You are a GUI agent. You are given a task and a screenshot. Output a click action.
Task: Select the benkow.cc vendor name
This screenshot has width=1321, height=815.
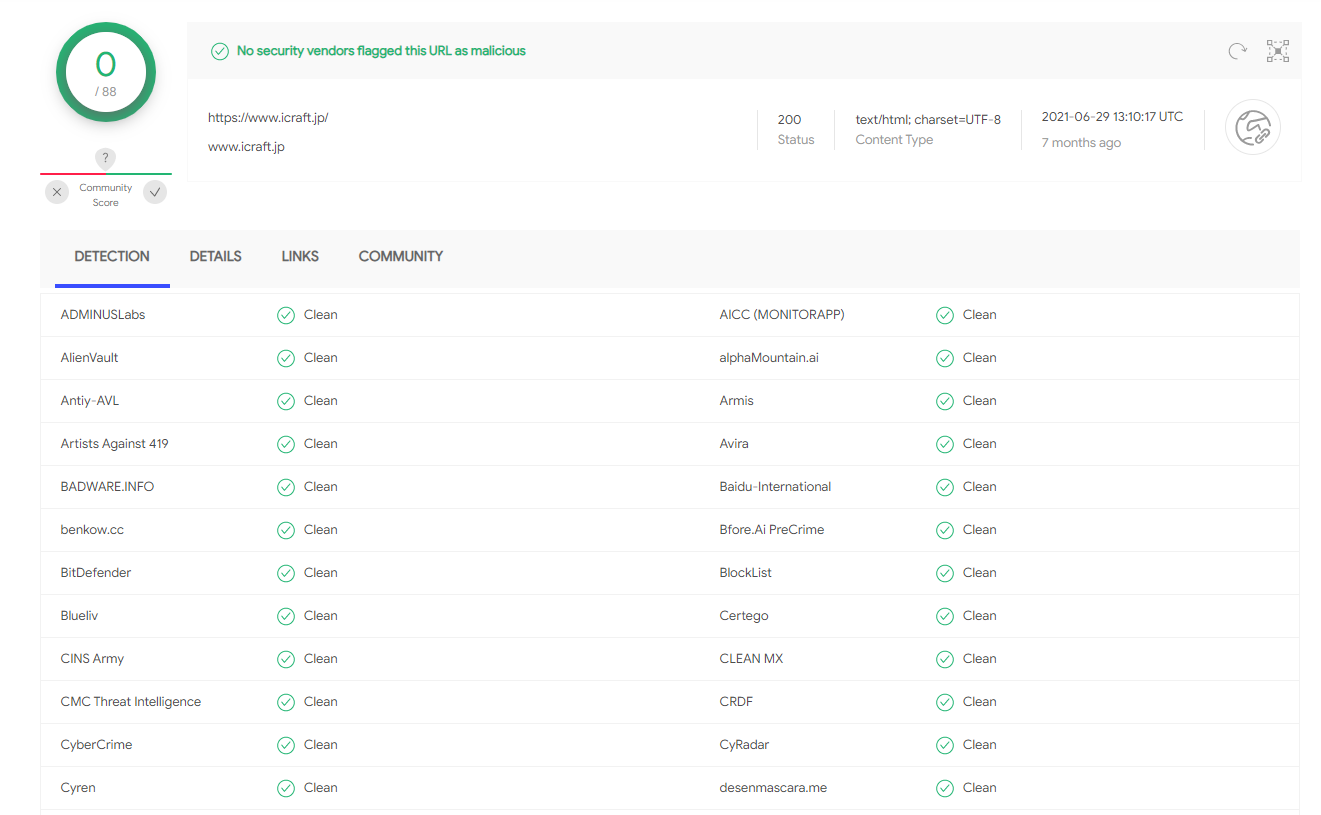click(x=92, y=530)
